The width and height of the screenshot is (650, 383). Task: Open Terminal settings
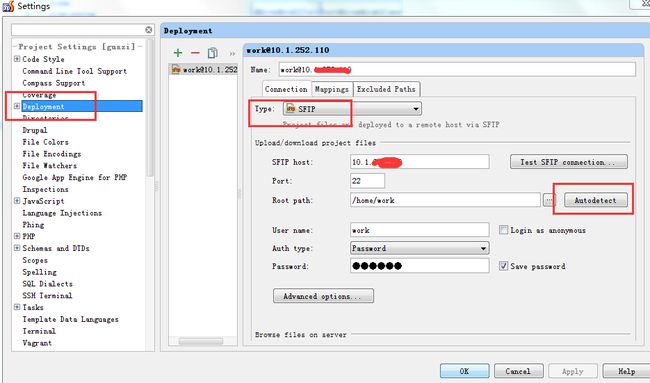coord(39,331)
